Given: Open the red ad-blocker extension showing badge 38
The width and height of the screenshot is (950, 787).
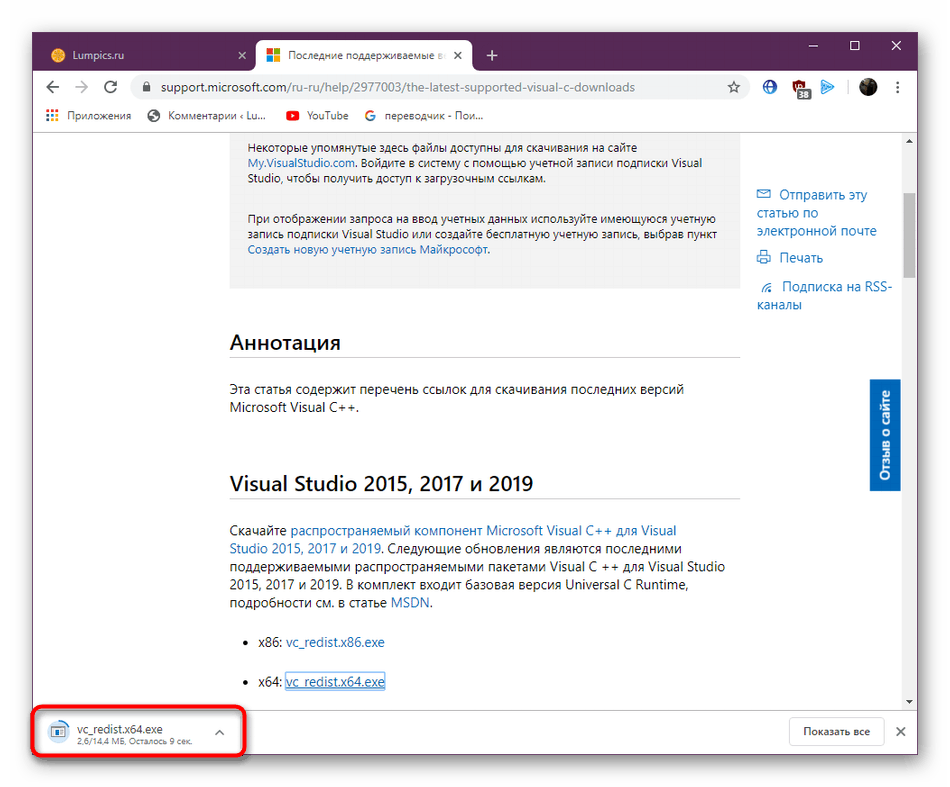Looking at the screenshot, I should [800, 87].
